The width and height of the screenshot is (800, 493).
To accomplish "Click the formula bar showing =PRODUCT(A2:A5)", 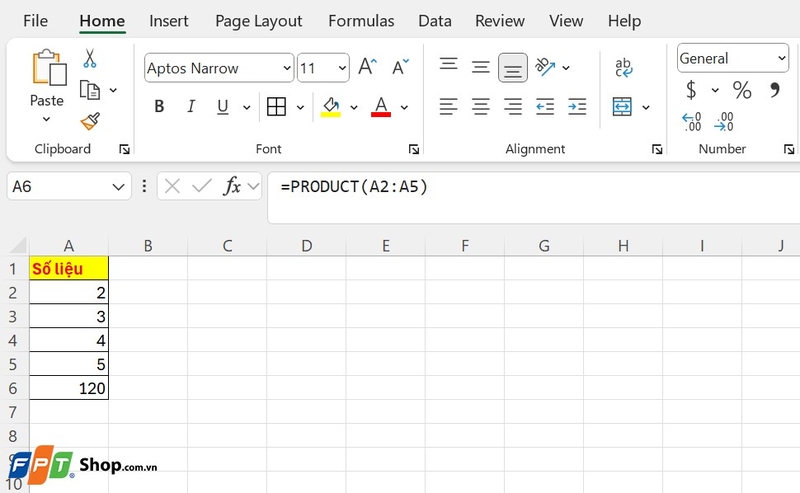I will 533,198.
